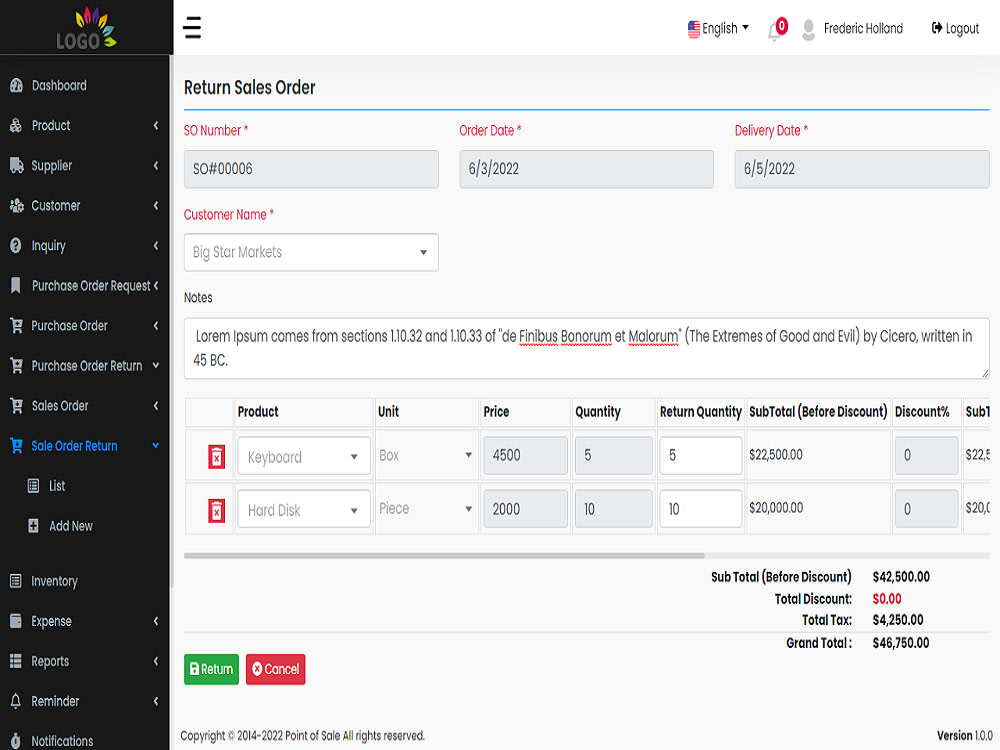Delete the Keyboard row with trash icon
The width and height of the screenshot is (1000, 750).
click(x=216, y=457)
